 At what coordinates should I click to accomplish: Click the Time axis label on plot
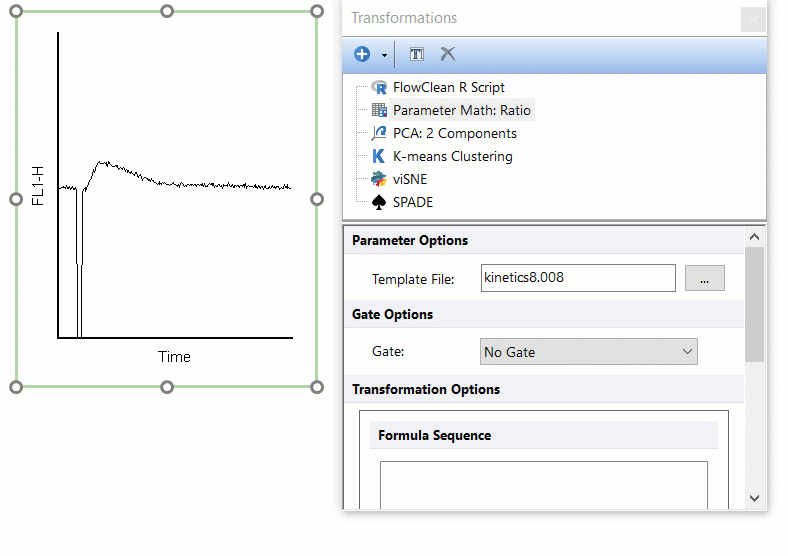coord(174,357)
